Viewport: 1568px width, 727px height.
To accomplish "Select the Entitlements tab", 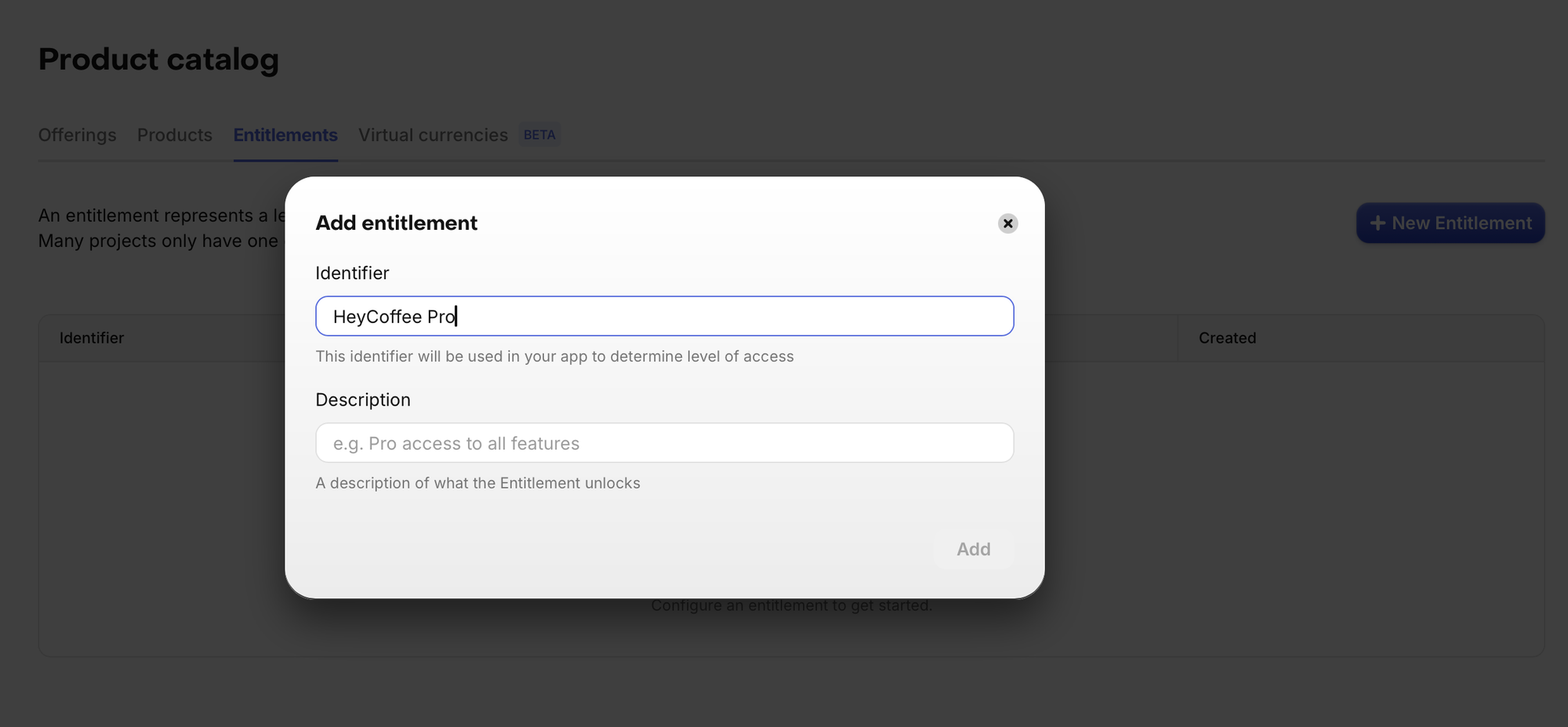I will click(x=285, y=135).
